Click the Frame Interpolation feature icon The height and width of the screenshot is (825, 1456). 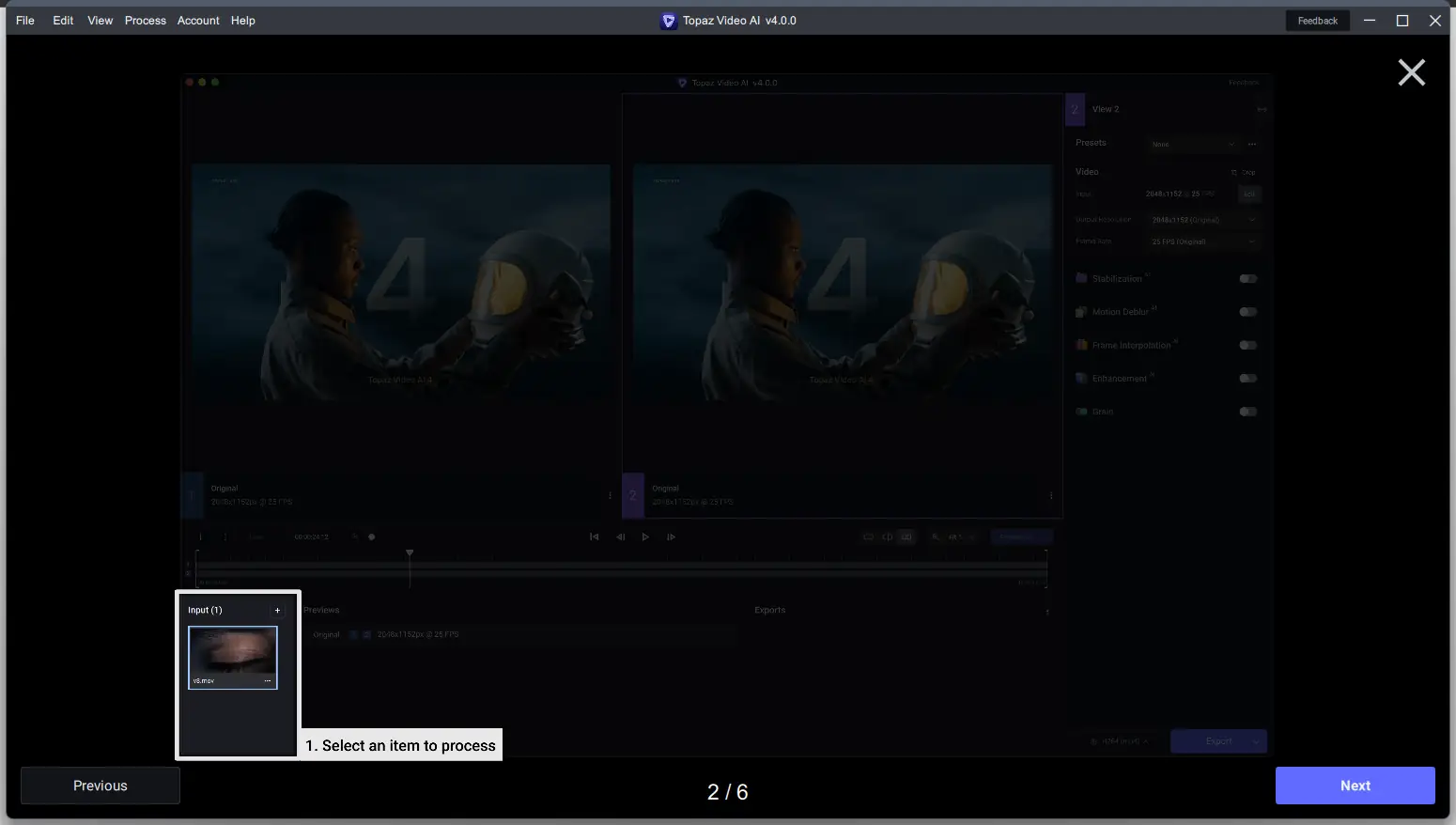[x=1081, y=345]
